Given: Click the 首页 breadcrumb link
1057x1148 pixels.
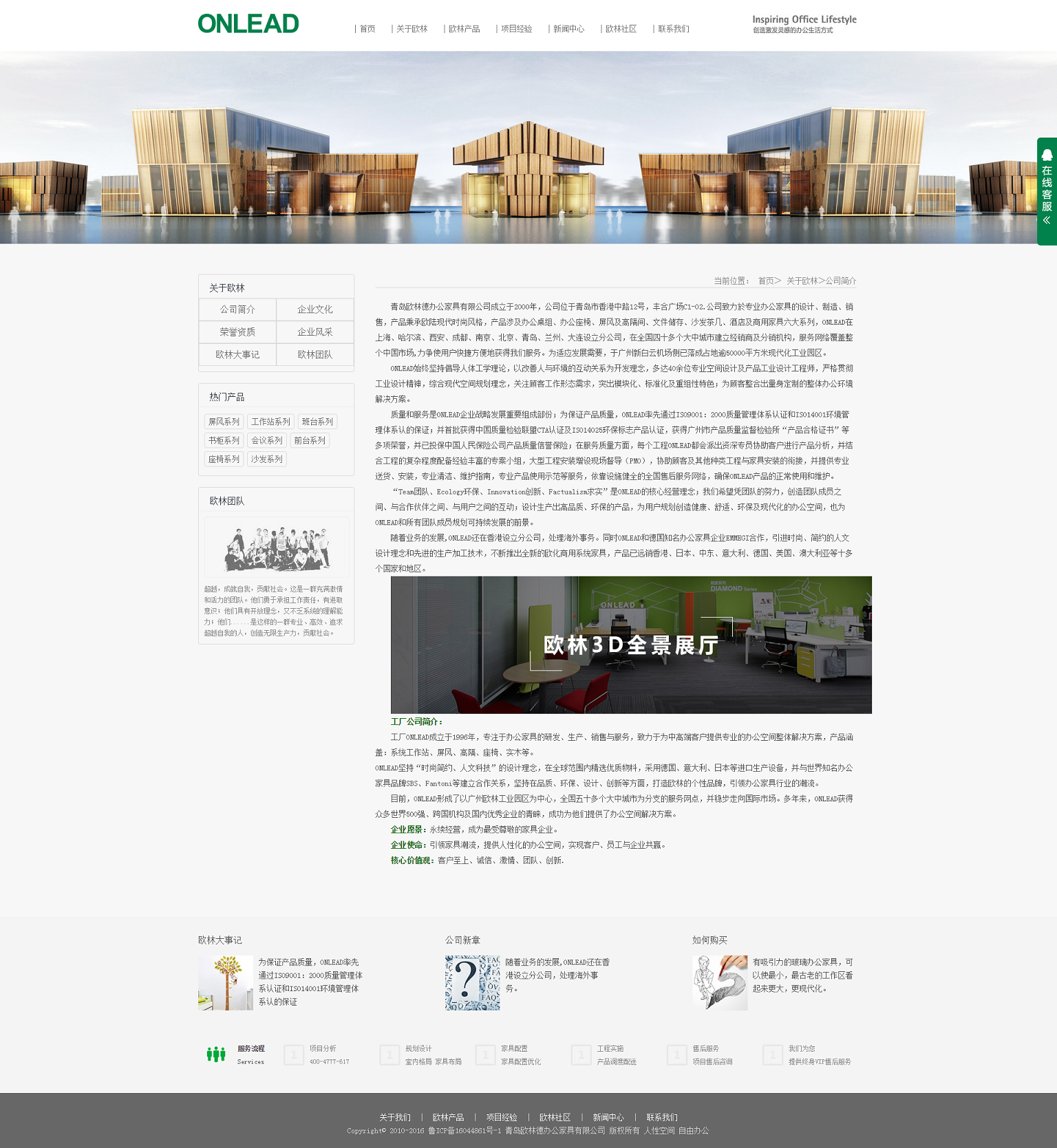Looking at the screenshot, I should (x=766, y=281).
